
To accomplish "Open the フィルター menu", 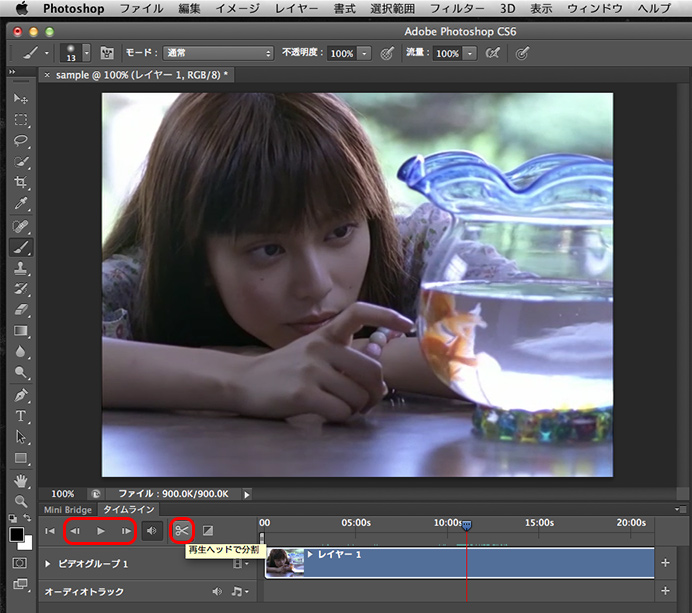I will tap(456, 8).
